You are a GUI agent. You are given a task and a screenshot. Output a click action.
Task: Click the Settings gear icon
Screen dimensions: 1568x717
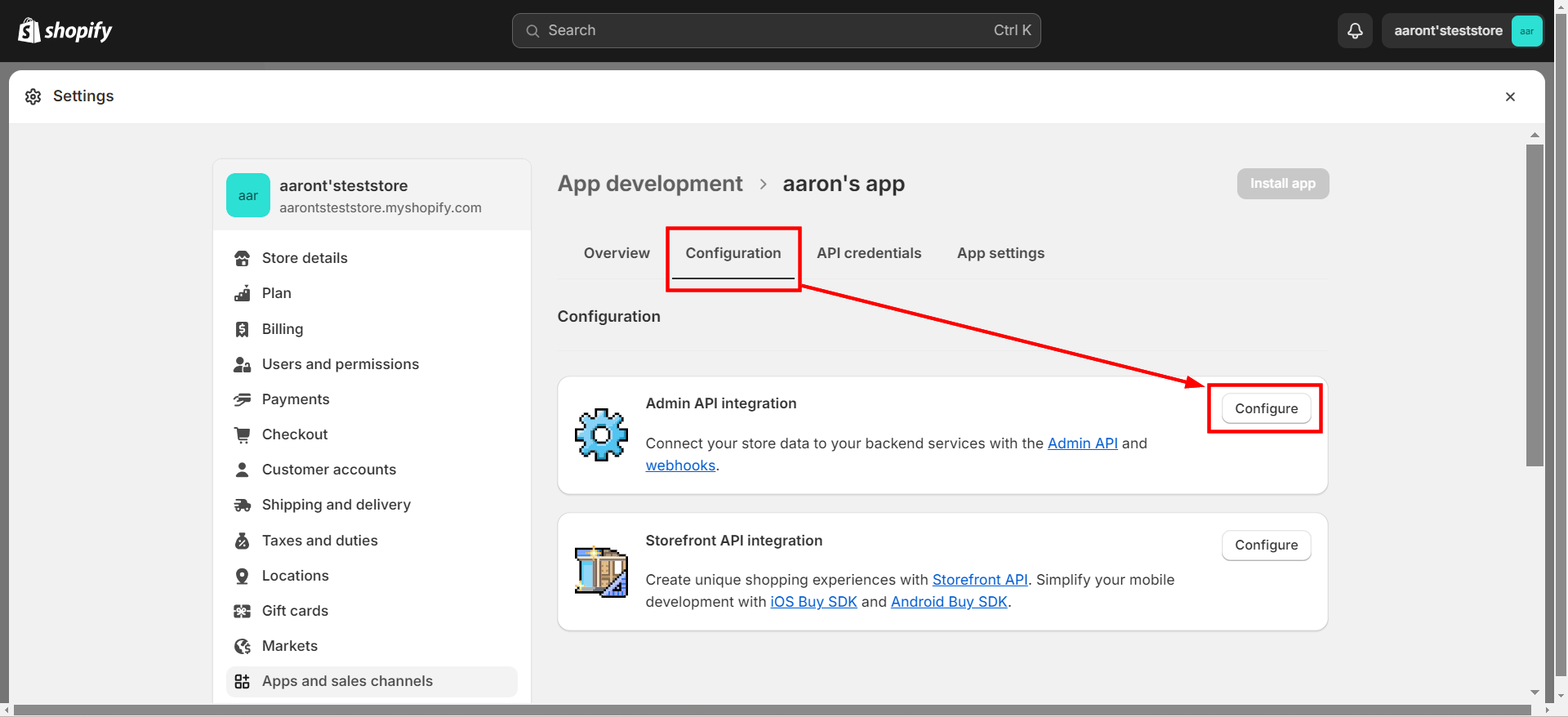click(33, 96)
